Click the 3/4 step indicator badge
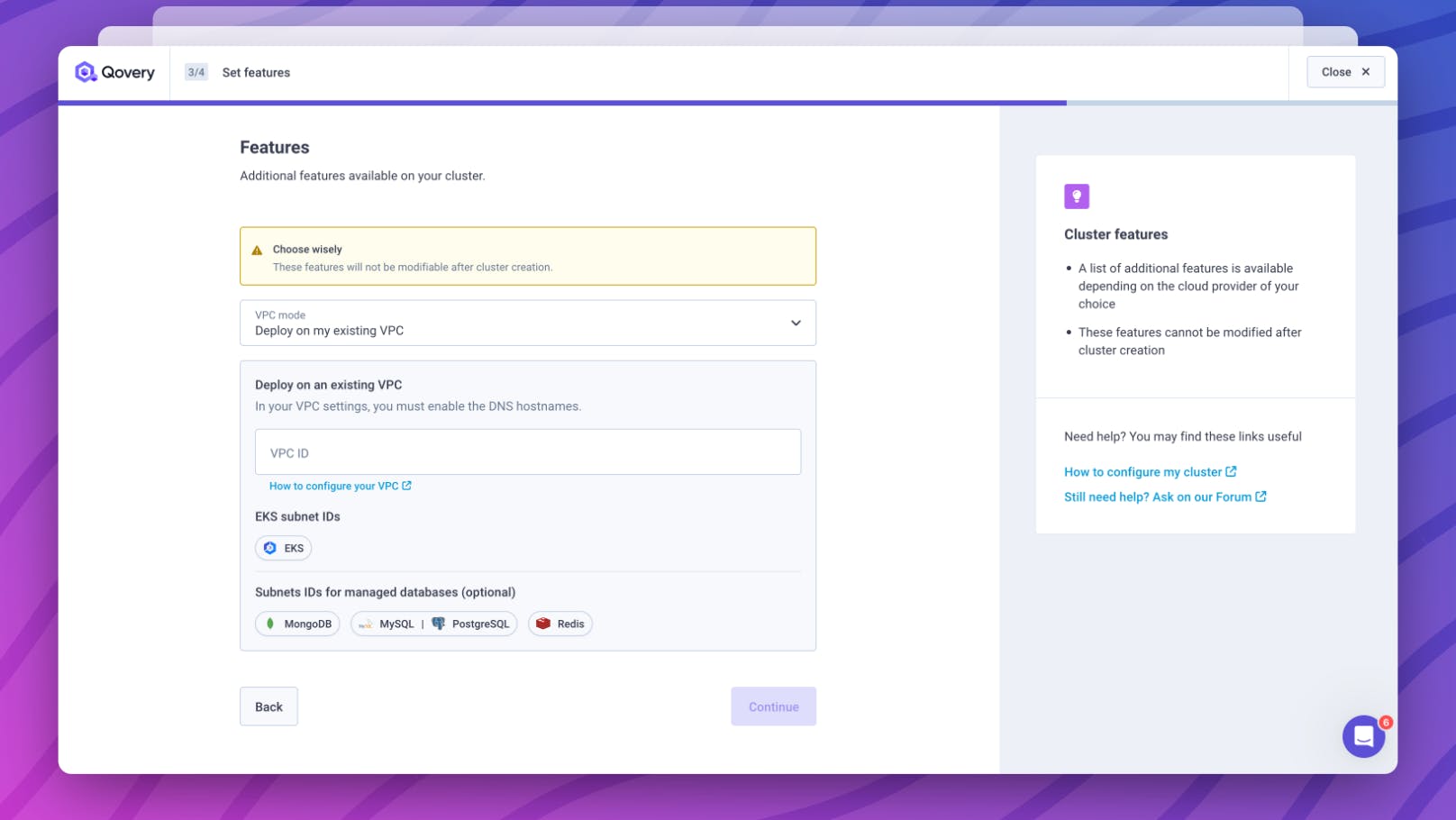This screenshot has height=820, width=1456. pos(196,72)
